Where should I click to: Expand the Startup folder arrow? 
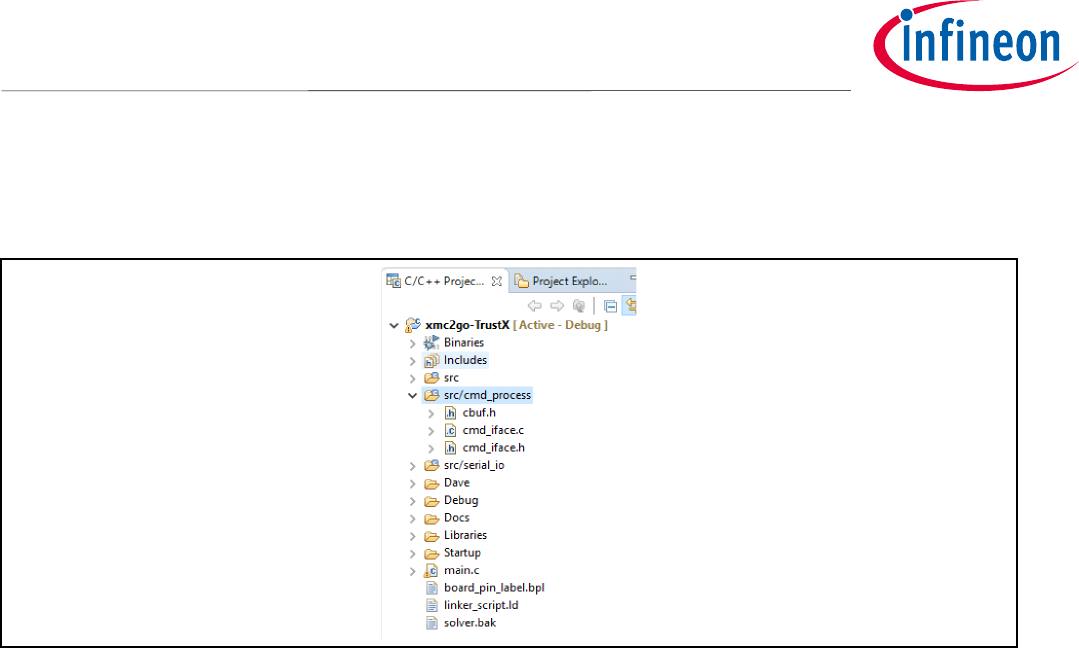412,554
